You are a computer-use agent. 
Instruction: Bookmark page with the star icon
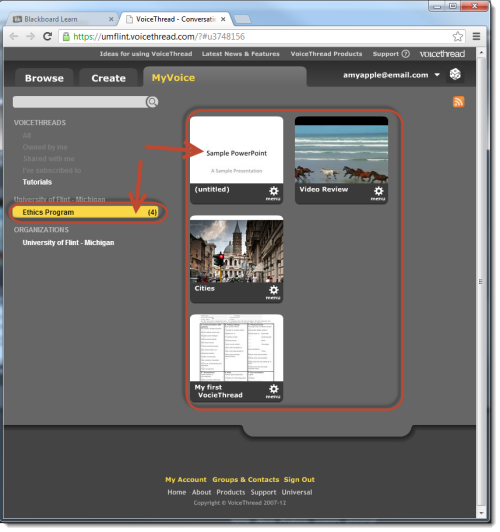458,36
